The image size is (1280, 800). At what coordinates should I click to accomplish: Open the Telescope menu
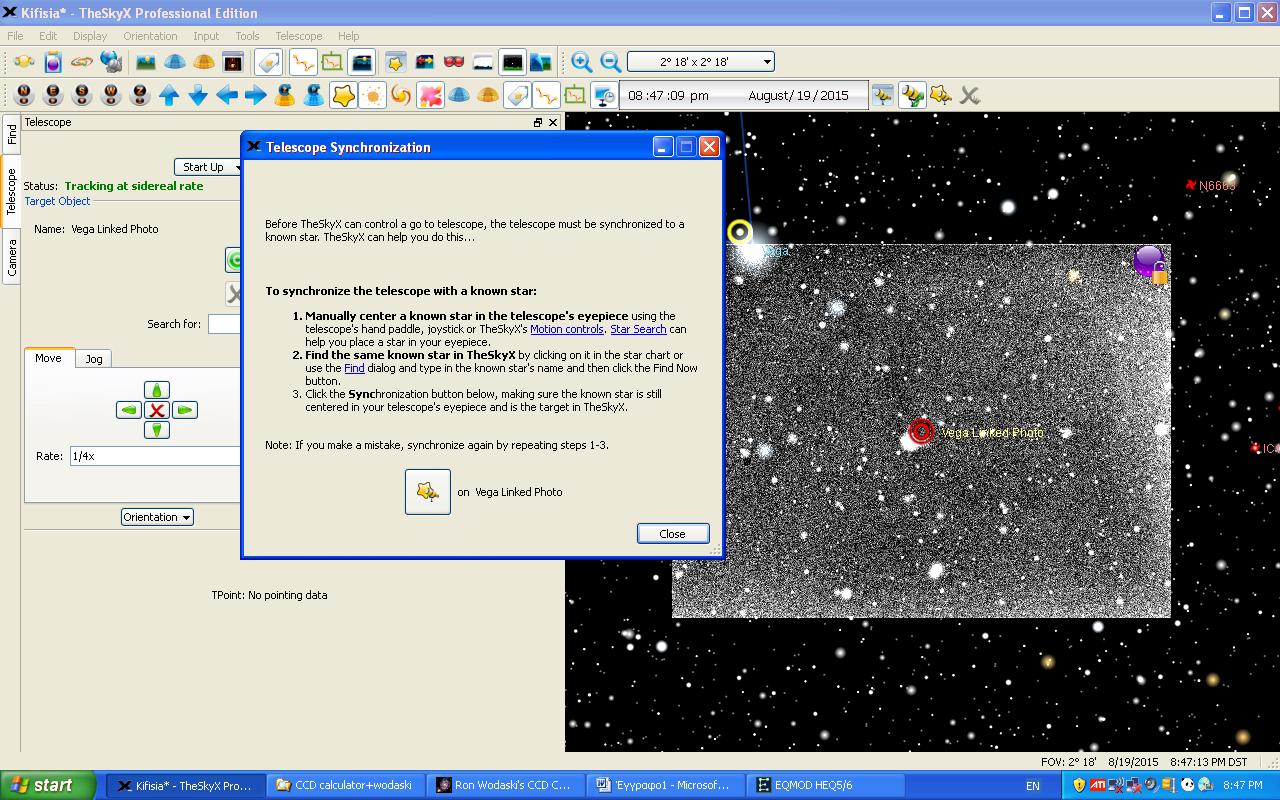pyautogui.click(x=298, y=36)
